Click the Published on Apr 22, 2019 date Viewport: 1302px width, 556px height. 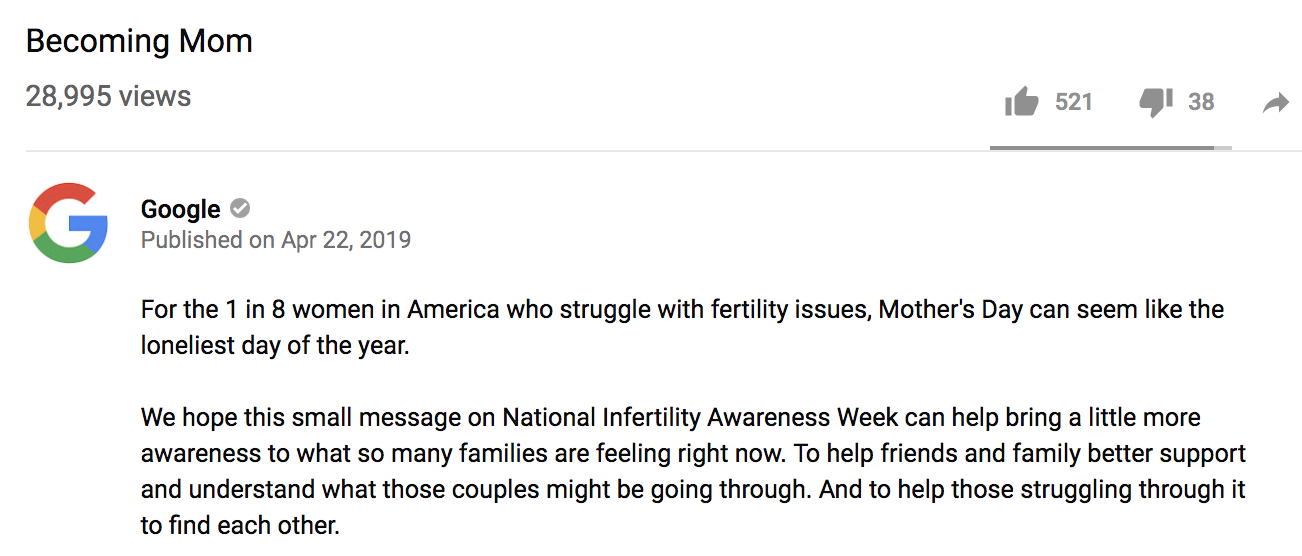coord(276,240)
